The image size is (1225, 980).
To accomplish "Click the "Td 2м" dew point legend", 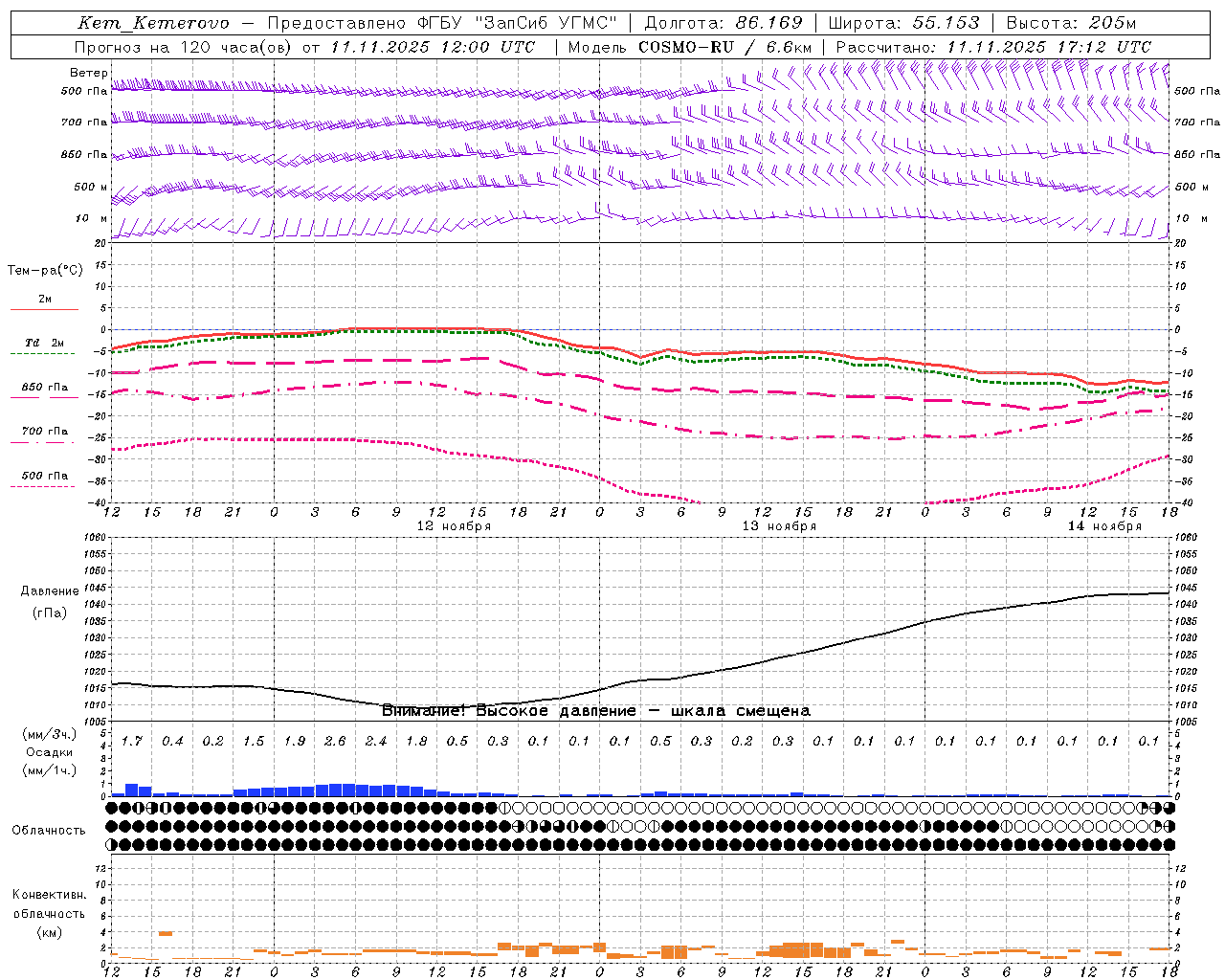I will click(44, 343).
